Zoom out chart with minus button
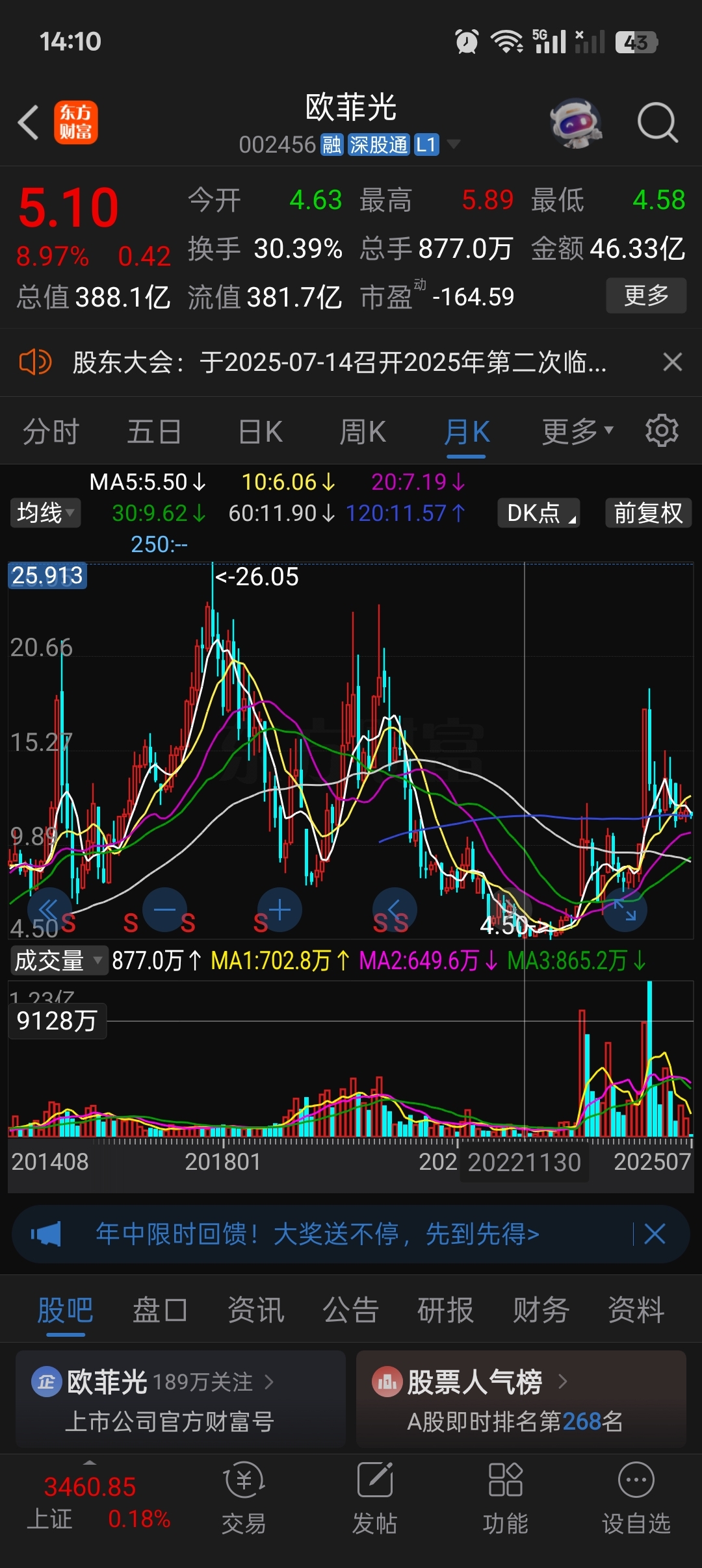 [x=164, y=909]
